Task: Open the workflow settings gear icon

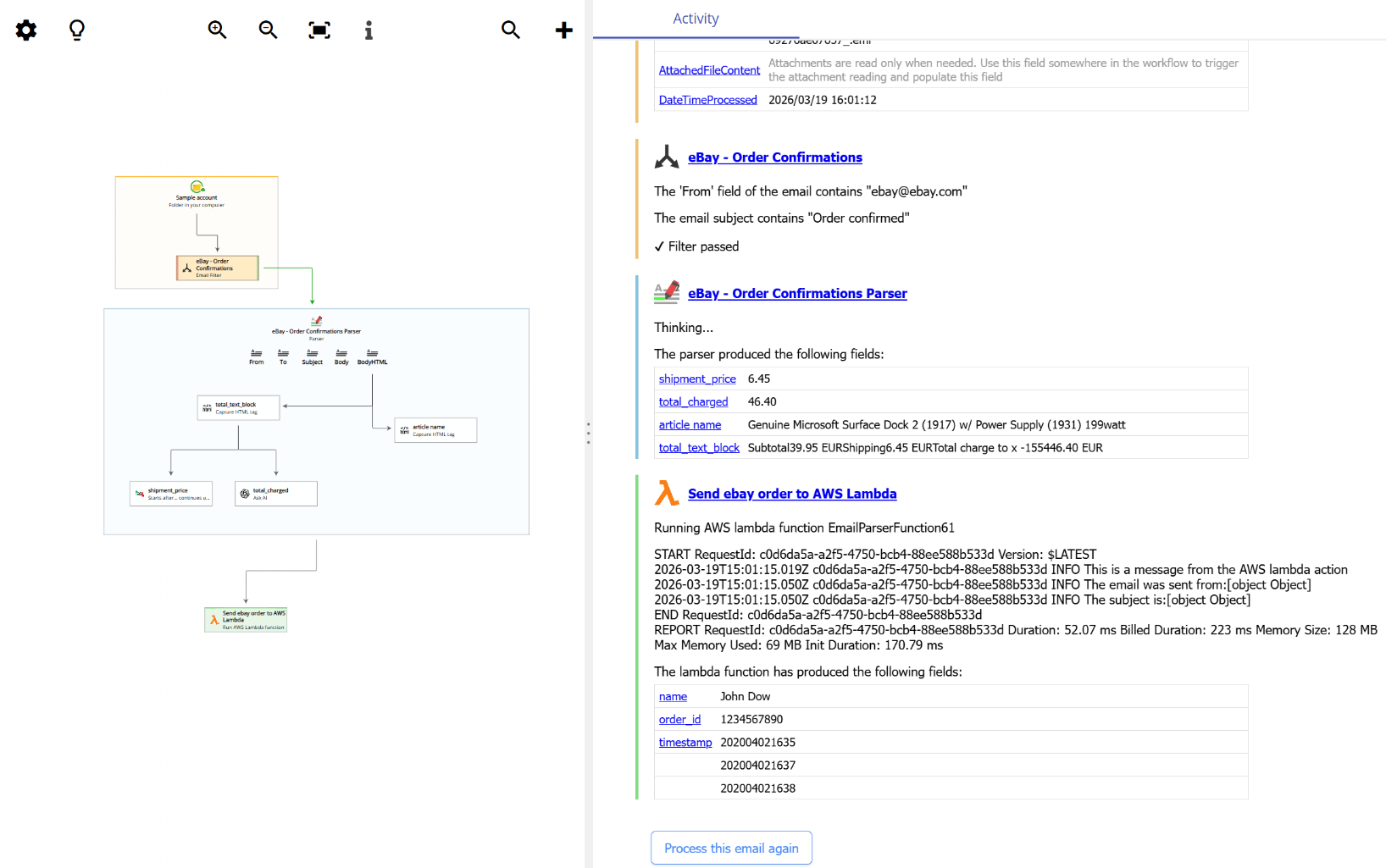Action: (26, 30)
